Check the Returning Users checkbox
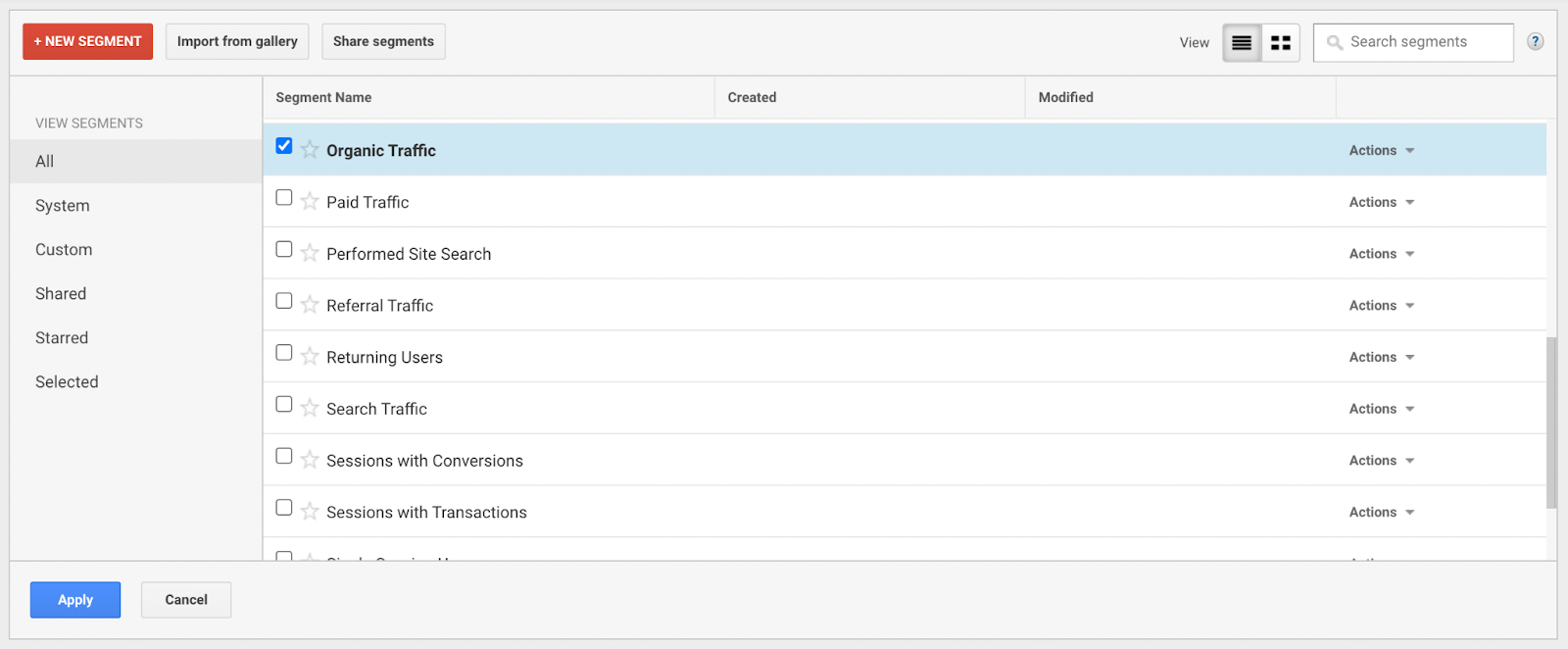The width and height of the screenshot is (1568, 649). [x=284, y=352]
